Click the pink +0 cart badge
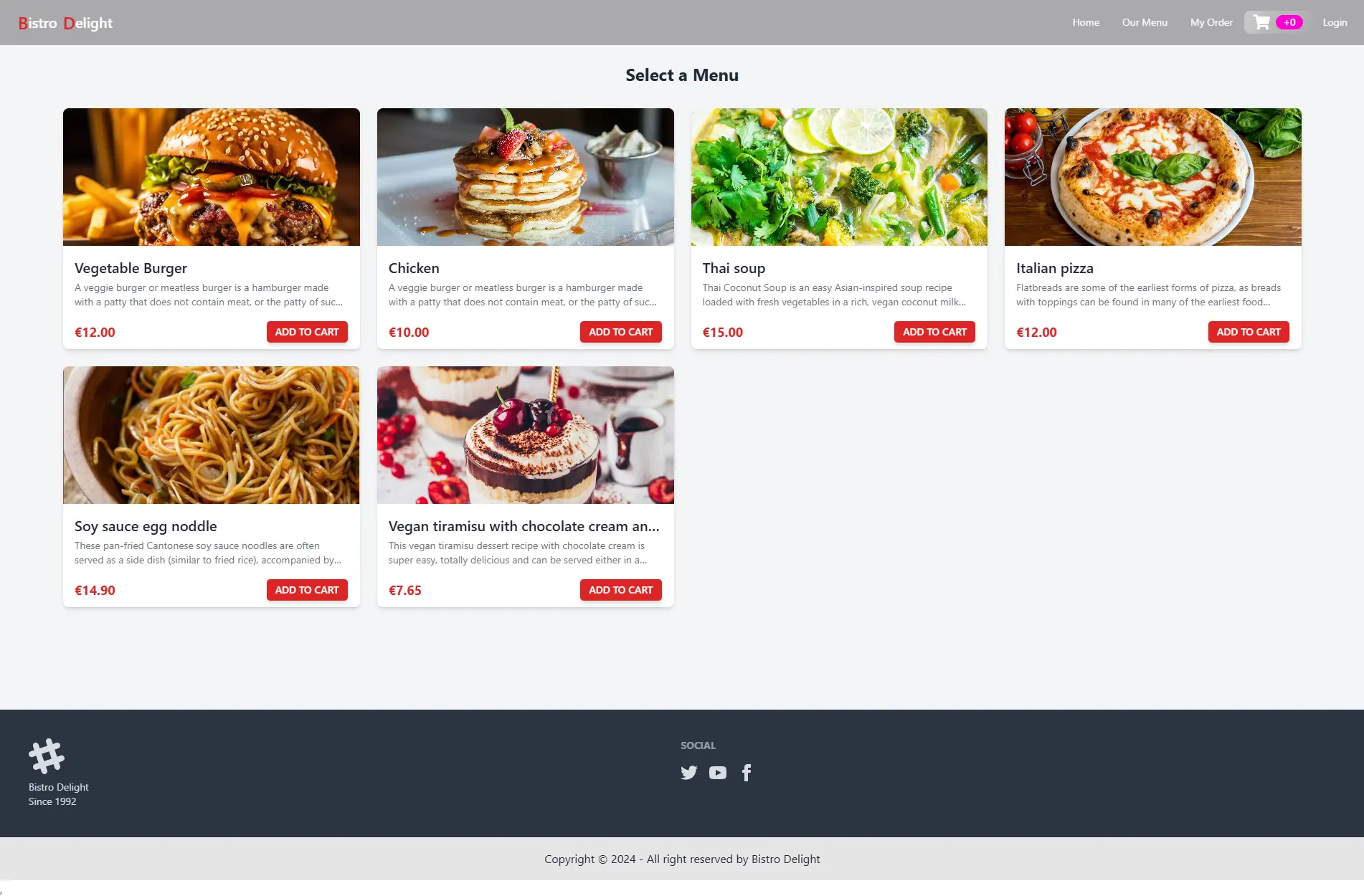 click(x=1289, y=22)
